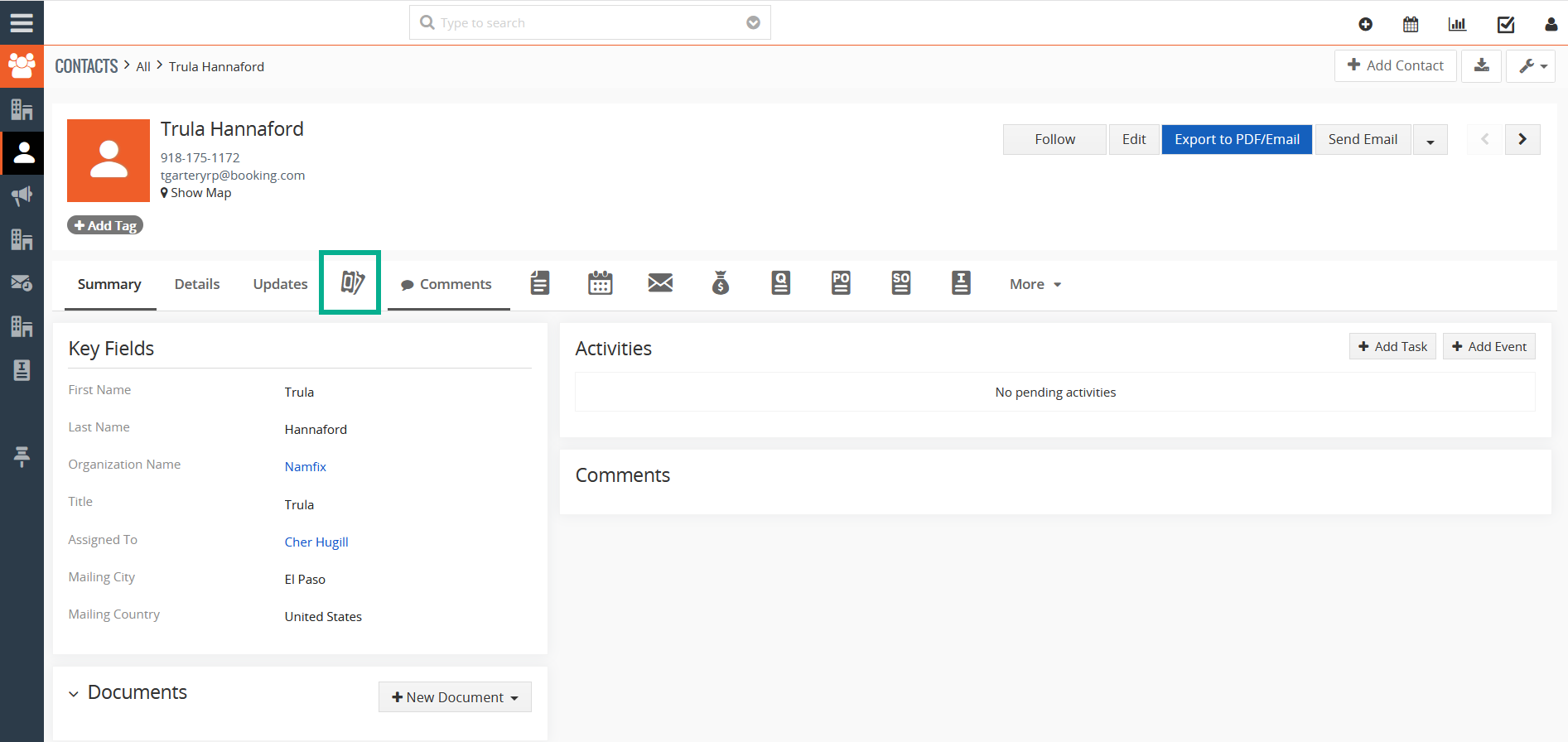This screenshot has width=1568, height=742.
Task: Open the Calendar icon in the top bar
Action: coord(1411,24)
